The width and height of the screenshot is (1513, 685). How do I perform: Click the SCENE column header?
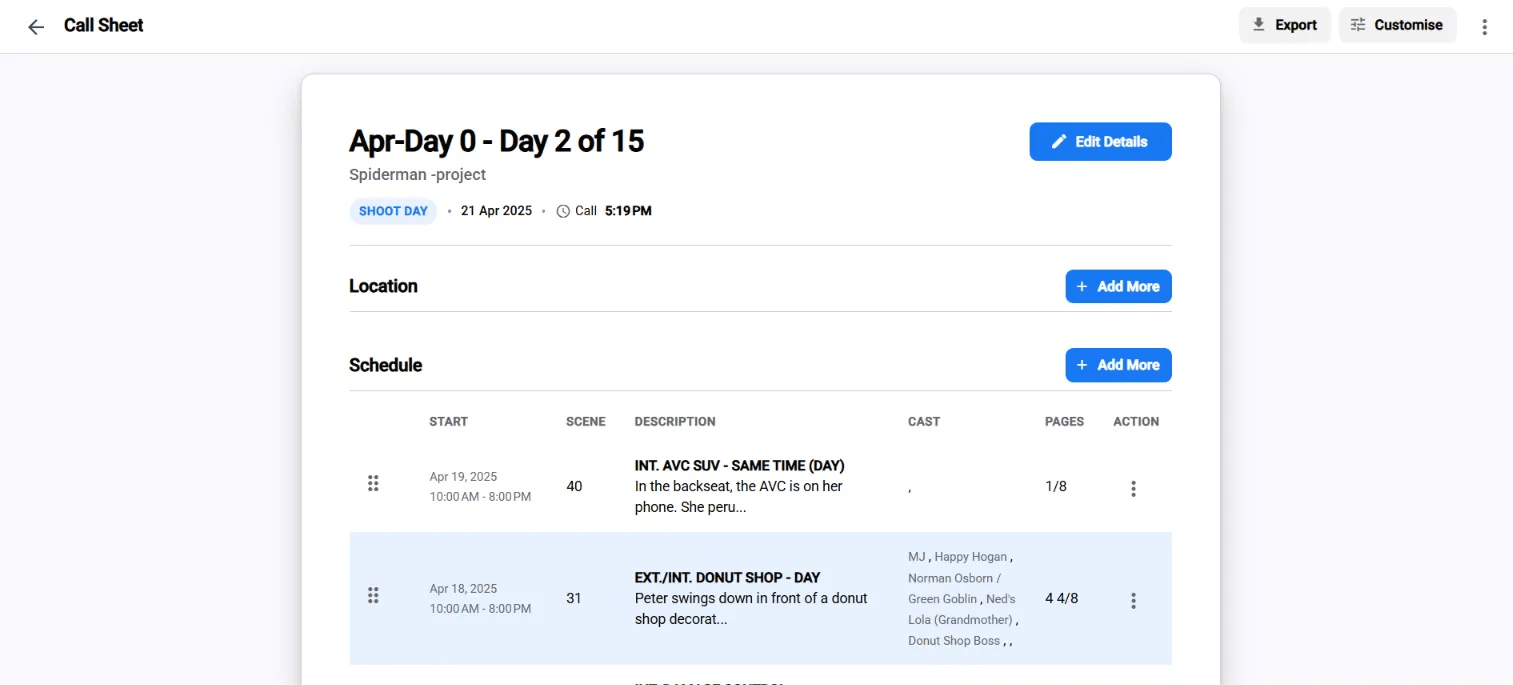pos(586,422)
